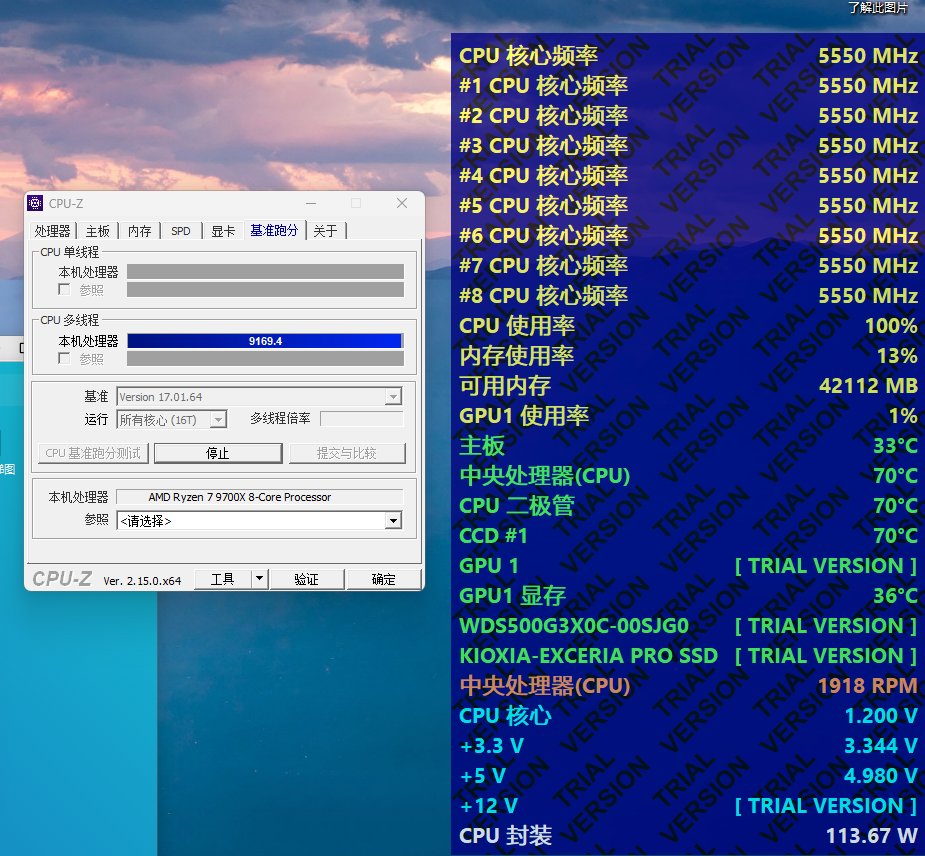Click the 多线程倍率 field
This screenshot has height=856, width=925.
point(362,419)
